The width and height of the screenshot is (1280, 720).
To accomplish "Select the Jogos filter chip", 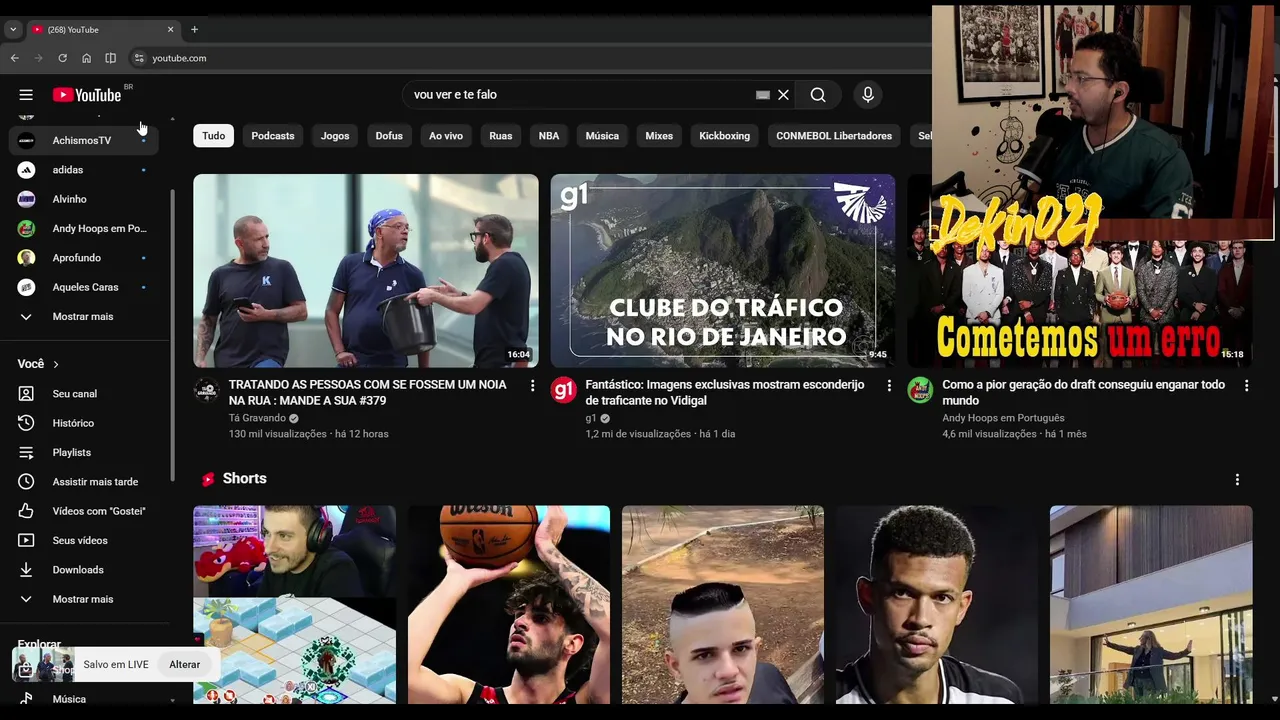I will pyautogui.click(x=335, y=136).
